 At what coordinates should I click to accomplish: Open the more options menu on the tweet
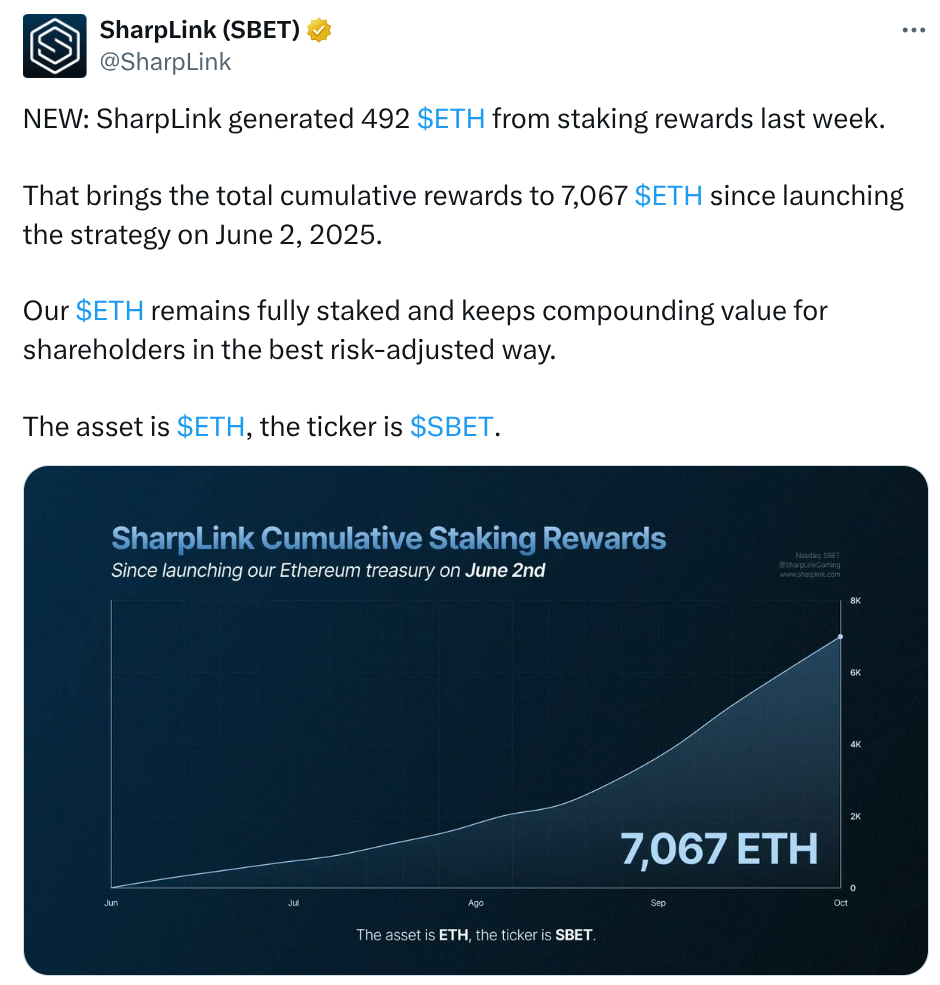click(913, 28)
